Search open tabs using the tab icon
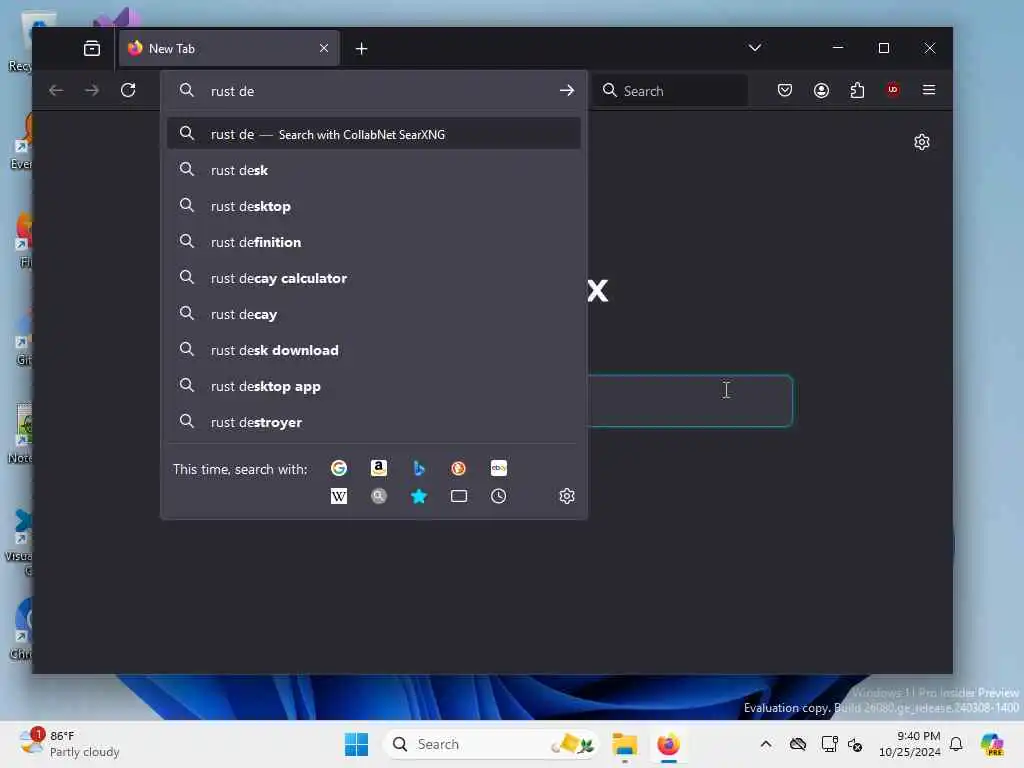The height and width of the screenshot is (768, 1024). 458,496
